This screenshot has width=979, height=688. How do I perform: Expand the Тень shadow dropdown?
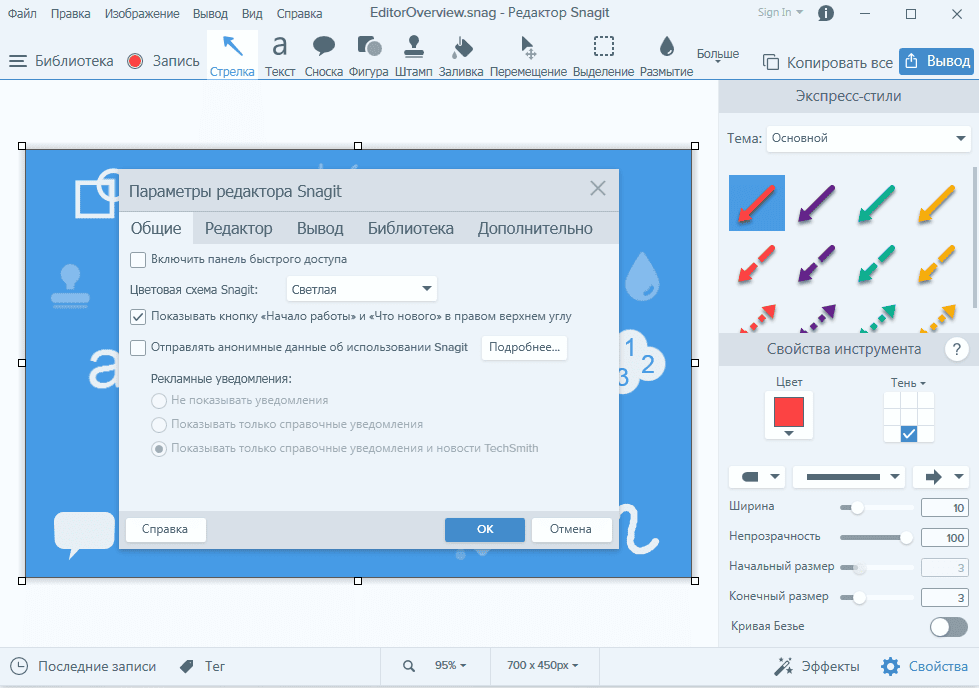point(908,383)
